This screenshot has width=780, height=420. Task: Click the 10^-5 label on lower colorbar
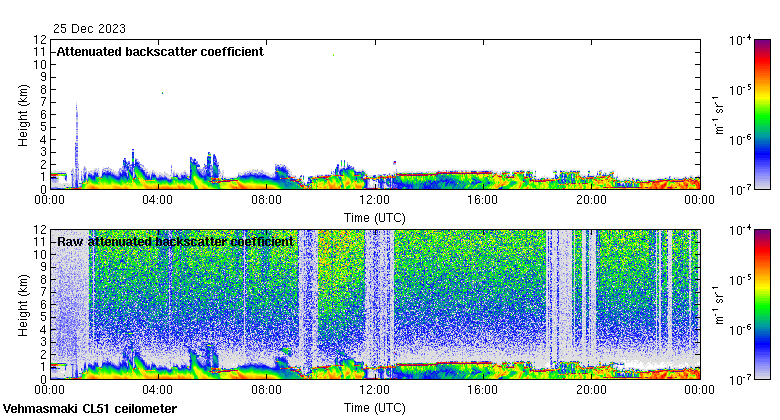point(740,280)
